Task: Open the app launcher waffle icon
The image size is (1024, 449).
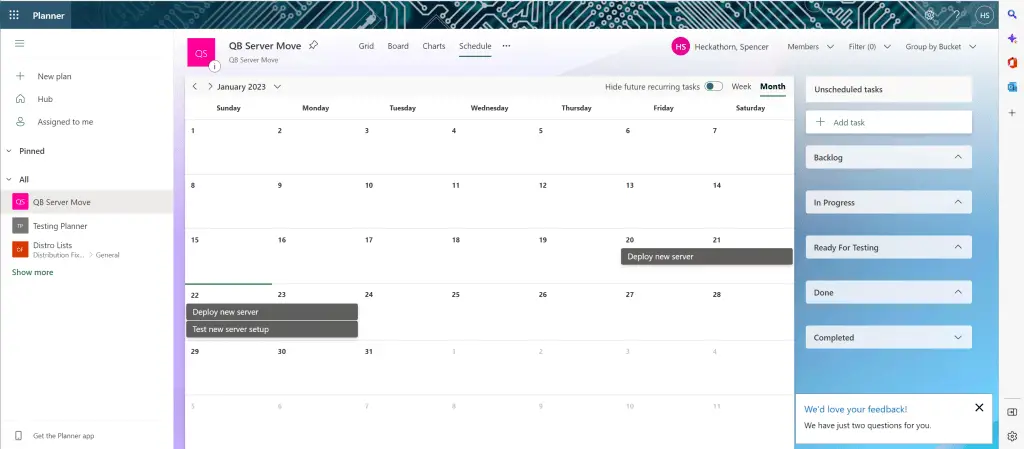Action: (x=14, y=14)
